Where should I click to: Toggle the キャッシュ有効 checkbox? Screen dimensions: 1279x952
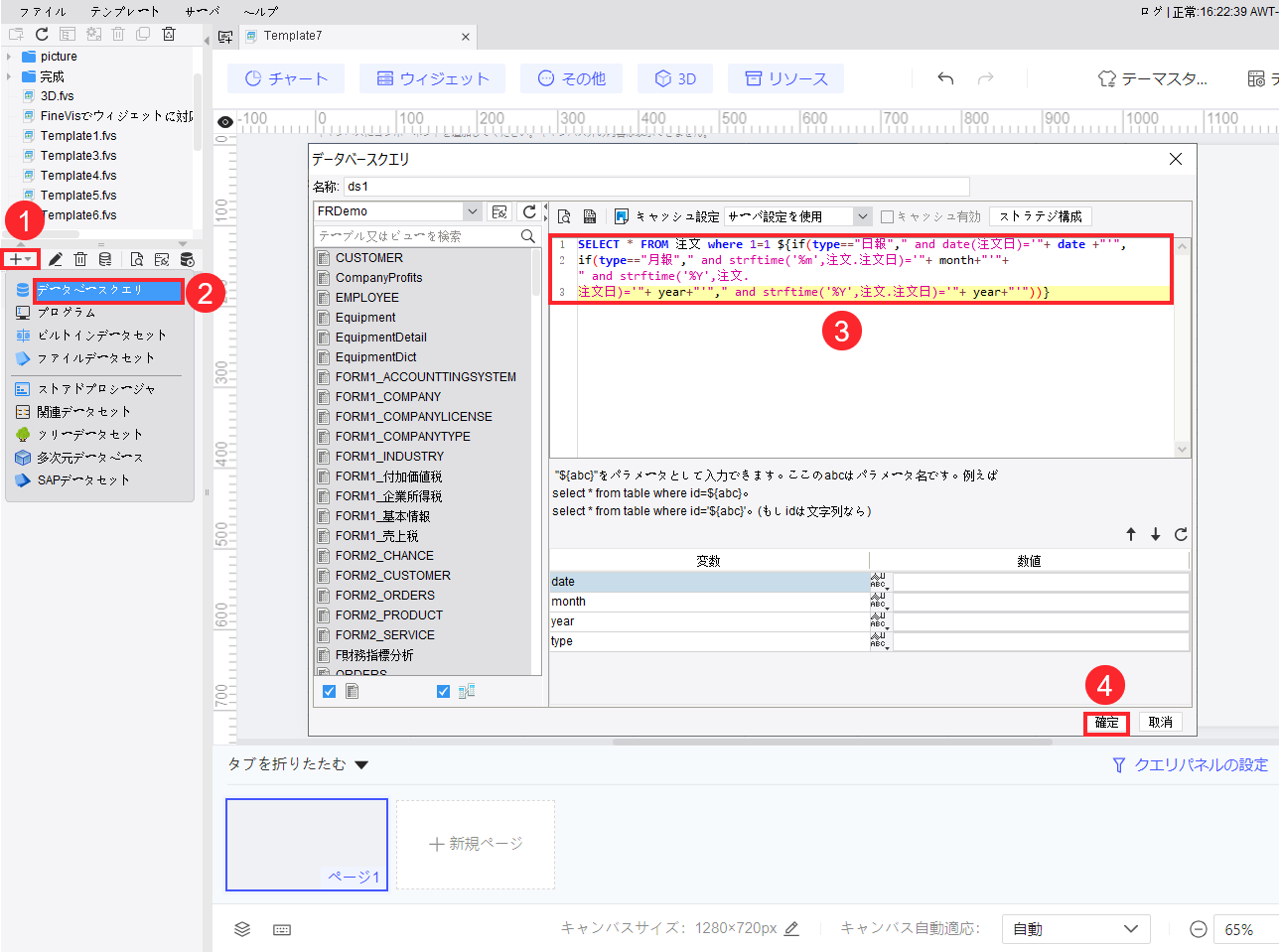888,216
